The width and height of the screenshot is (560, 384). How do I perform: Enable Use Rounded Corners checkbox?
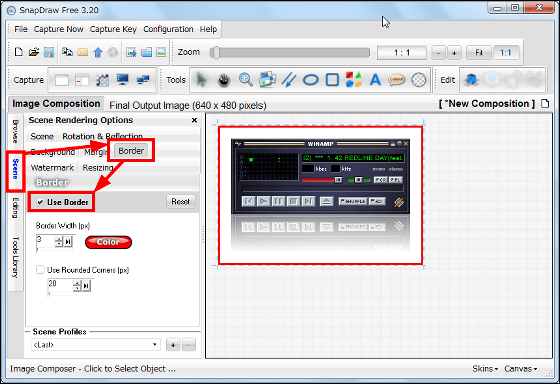tap(40, 270)
